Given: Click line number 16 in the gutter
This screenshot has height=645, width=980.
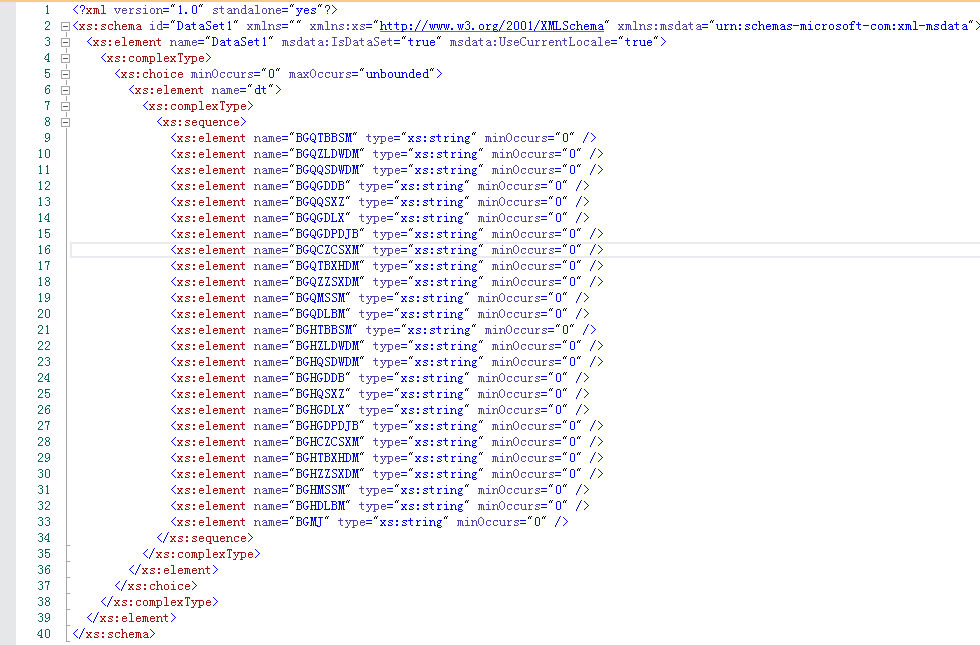Looking at the screenshot, I should tap(44, 250).
